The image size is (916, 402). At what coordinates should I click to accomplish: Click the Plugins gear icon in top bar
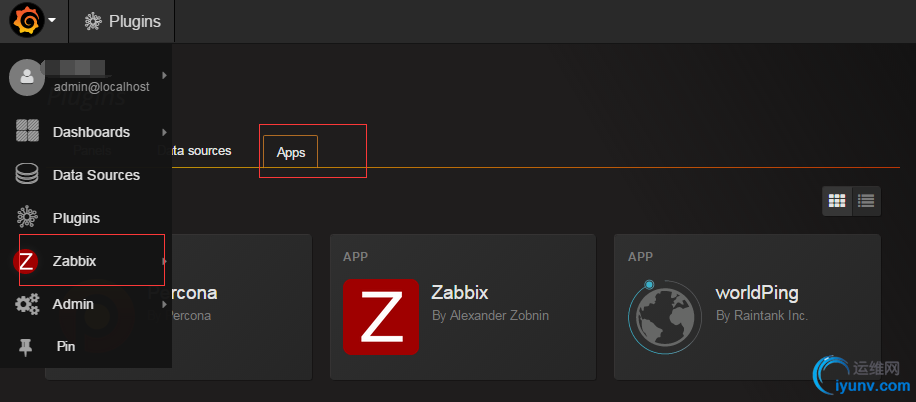(x=93, y=21)
